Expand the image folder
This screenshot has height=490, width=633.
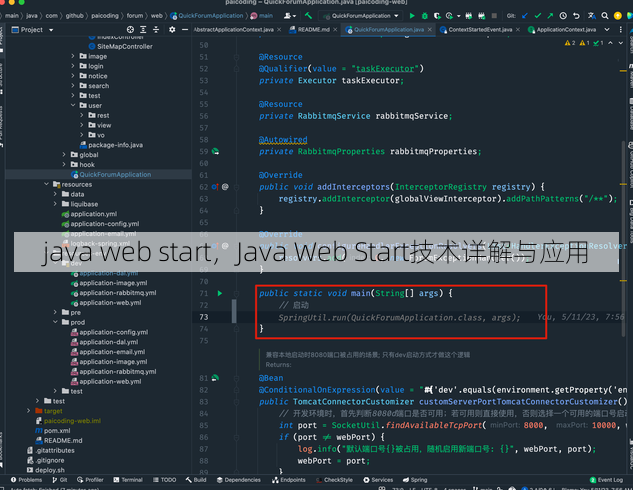(x=73, y=56)
